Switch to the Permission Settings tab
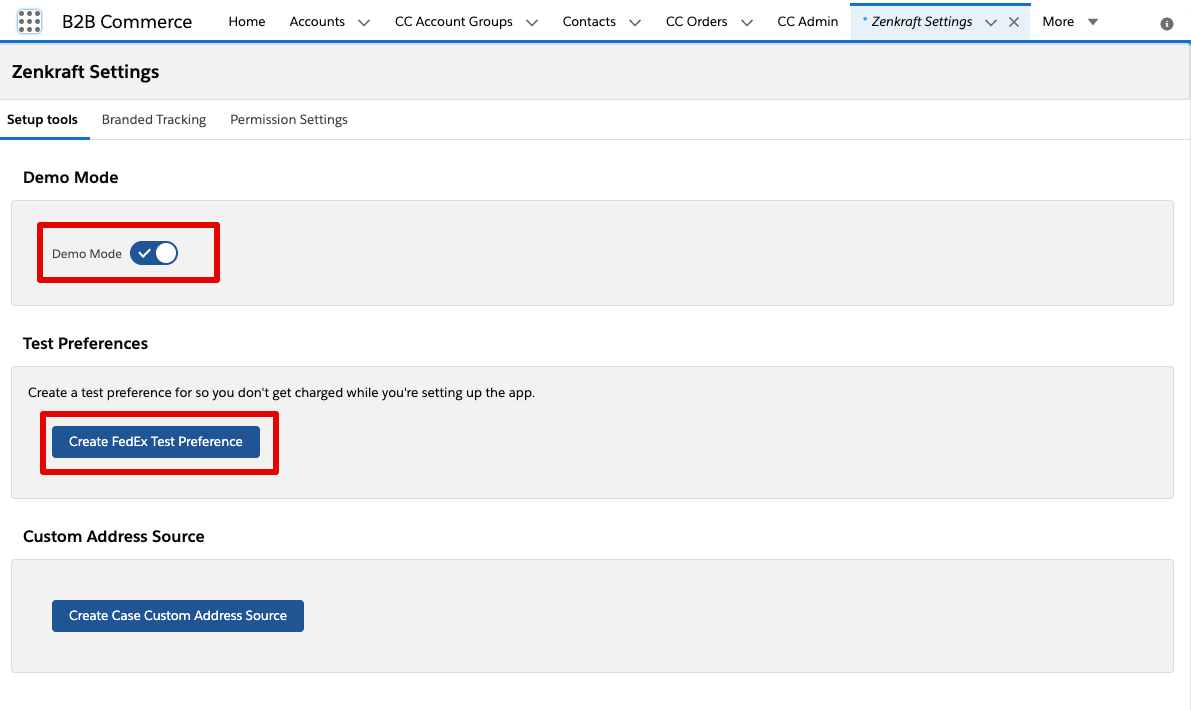1191x710 pixels. pyautogui.click(x=289, y=119)
